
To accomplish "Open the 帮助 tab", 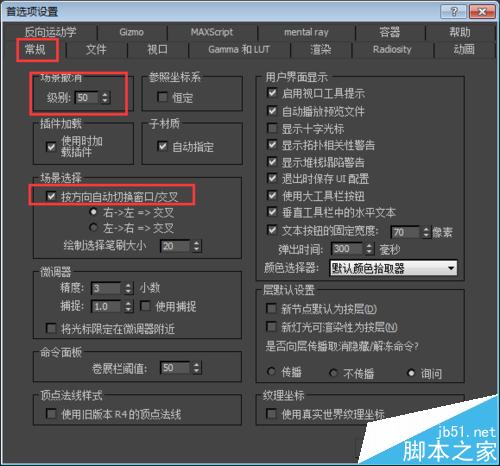I will coord(460,32).
